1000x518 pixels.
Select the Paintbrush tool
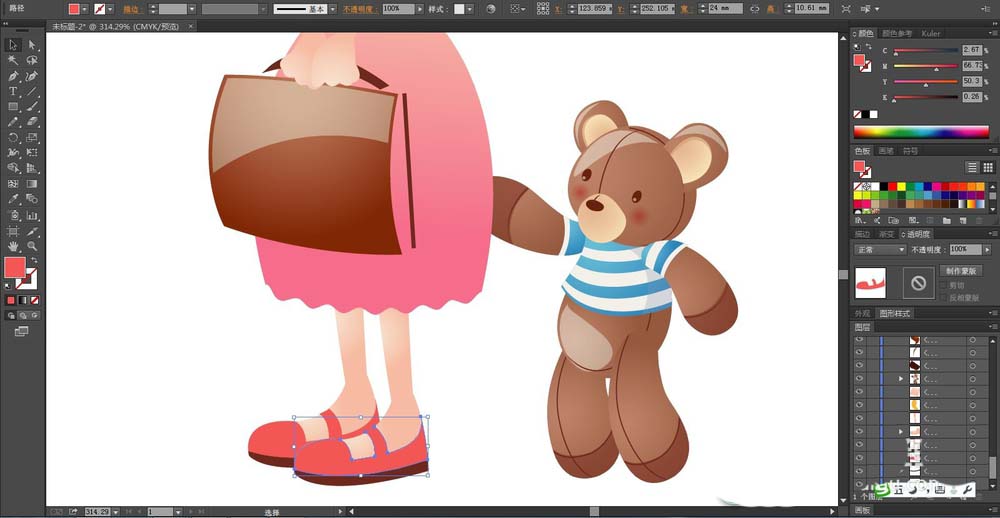tap(32, 107)
